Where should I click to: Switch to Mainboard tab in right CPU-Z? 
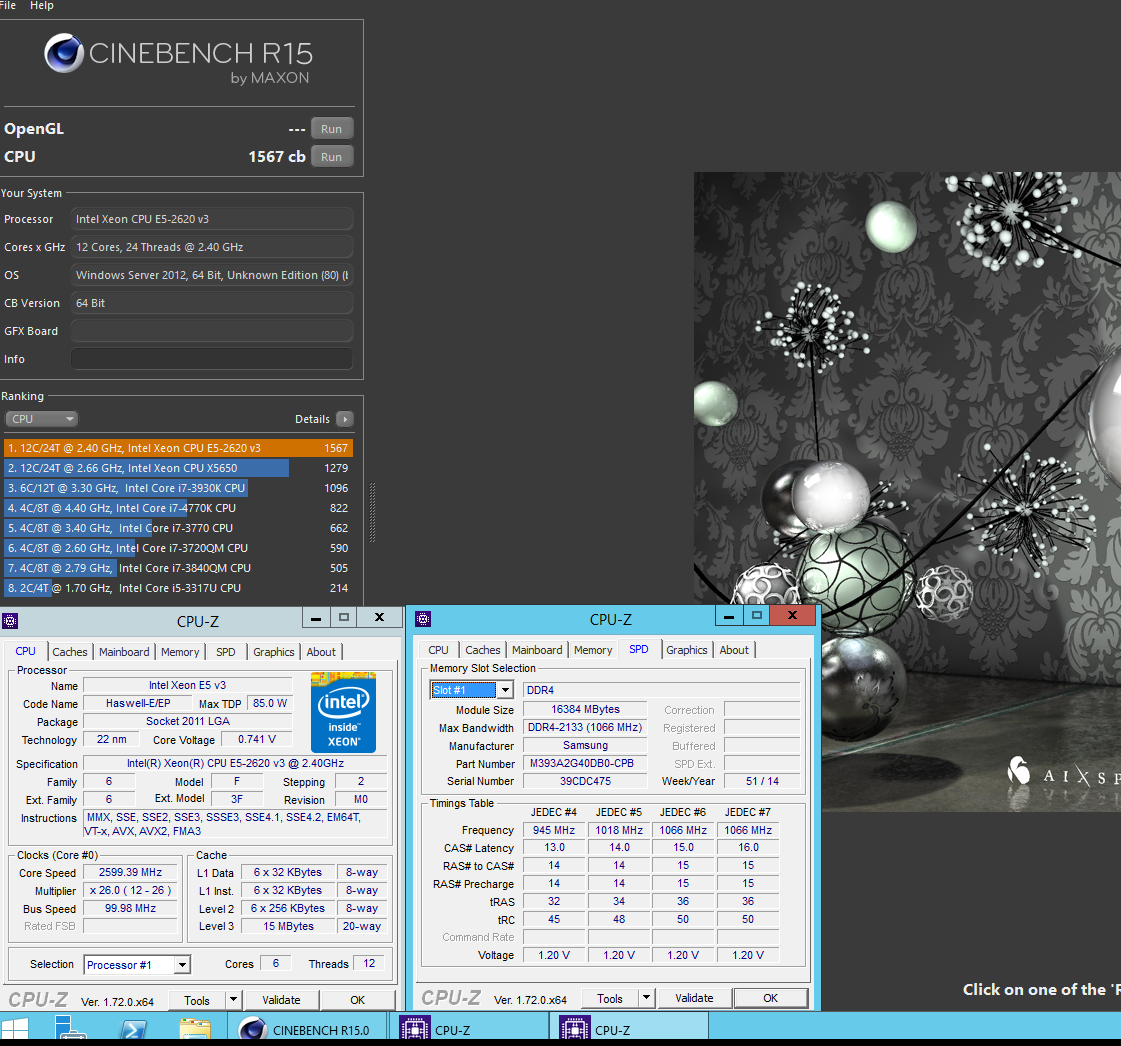click(x=537, y=650)
